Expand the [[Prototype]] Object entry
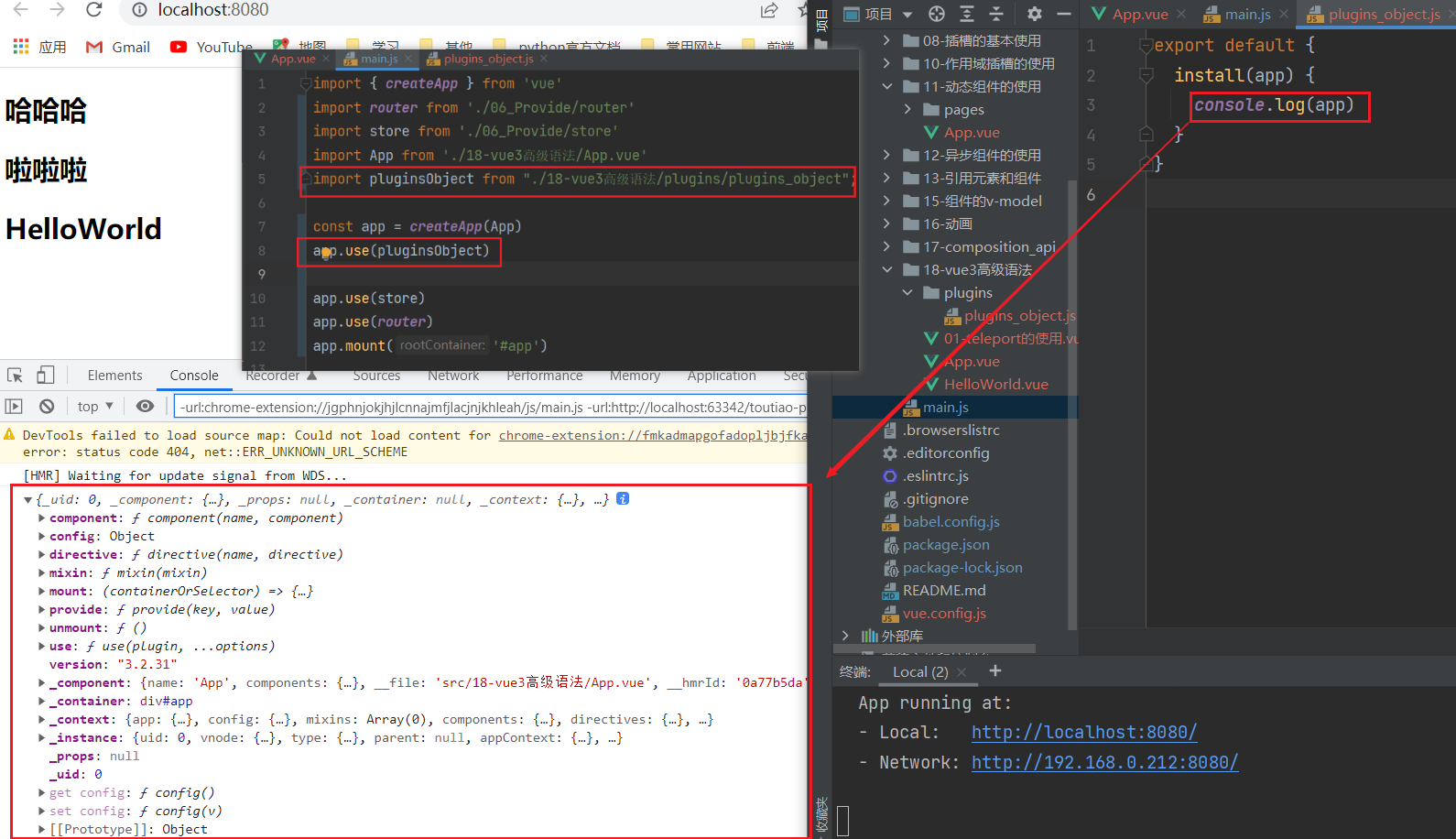The height and width of the screenshot is (839, 1456). pyautogui.click(x=42, y=830)
